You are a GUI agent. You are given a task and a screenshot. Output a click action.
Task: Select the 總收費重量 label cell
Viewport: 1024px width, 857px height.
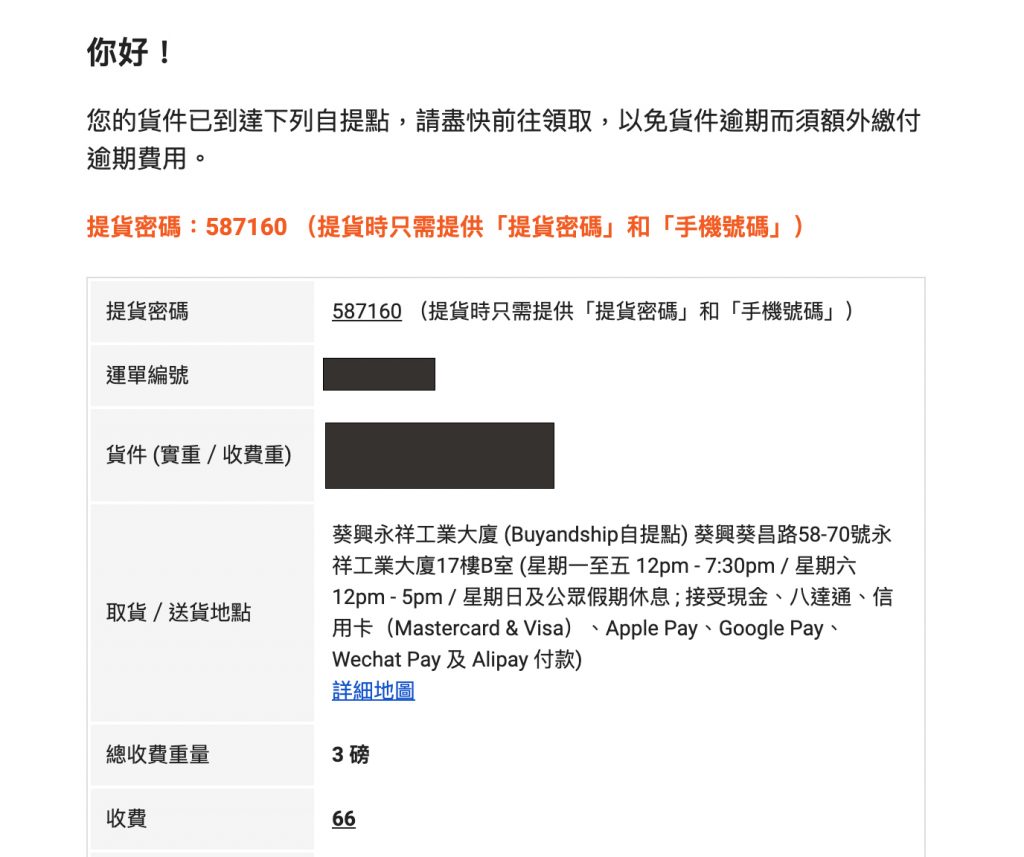pos(158,755)
